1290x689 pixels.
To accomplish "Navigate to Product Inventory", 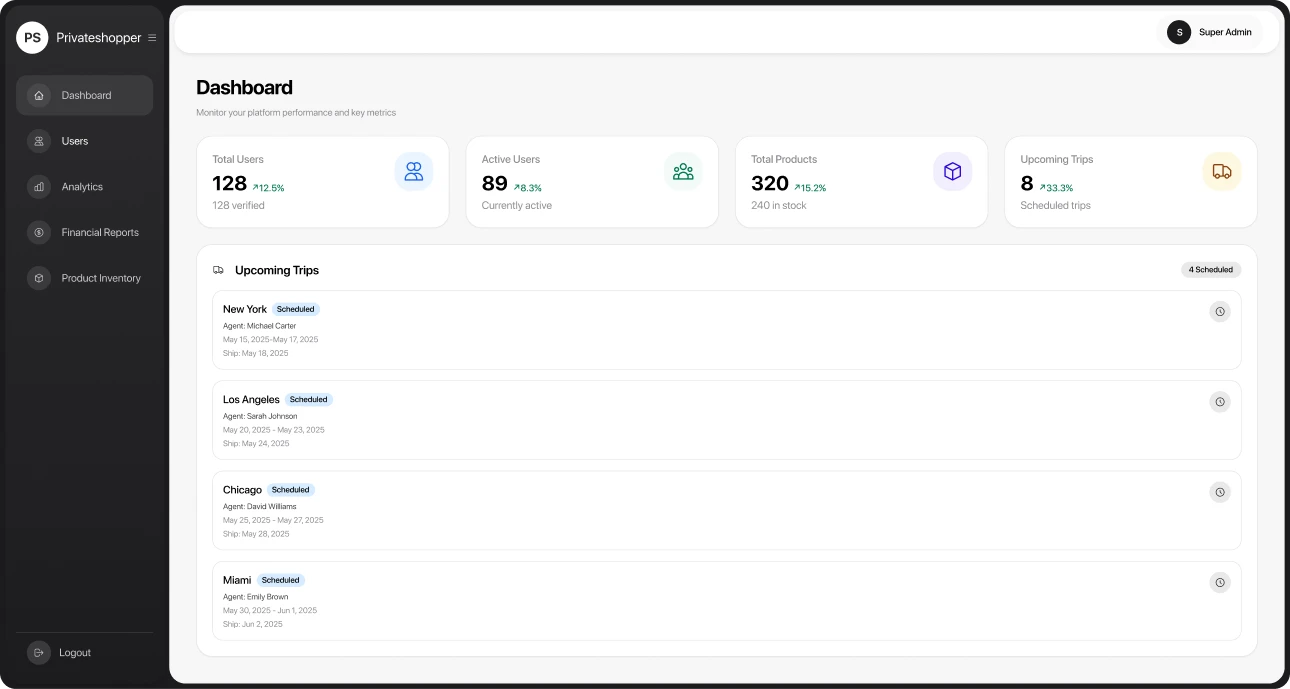I will click(84, 278).
